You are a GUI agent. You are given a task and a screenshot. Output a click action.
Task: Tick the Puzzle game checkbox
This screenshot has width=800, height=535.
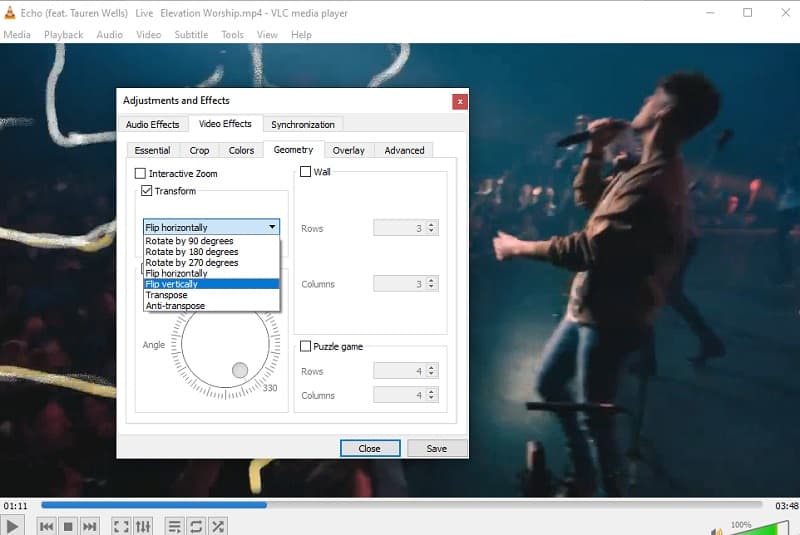click(x=306, y=347)
